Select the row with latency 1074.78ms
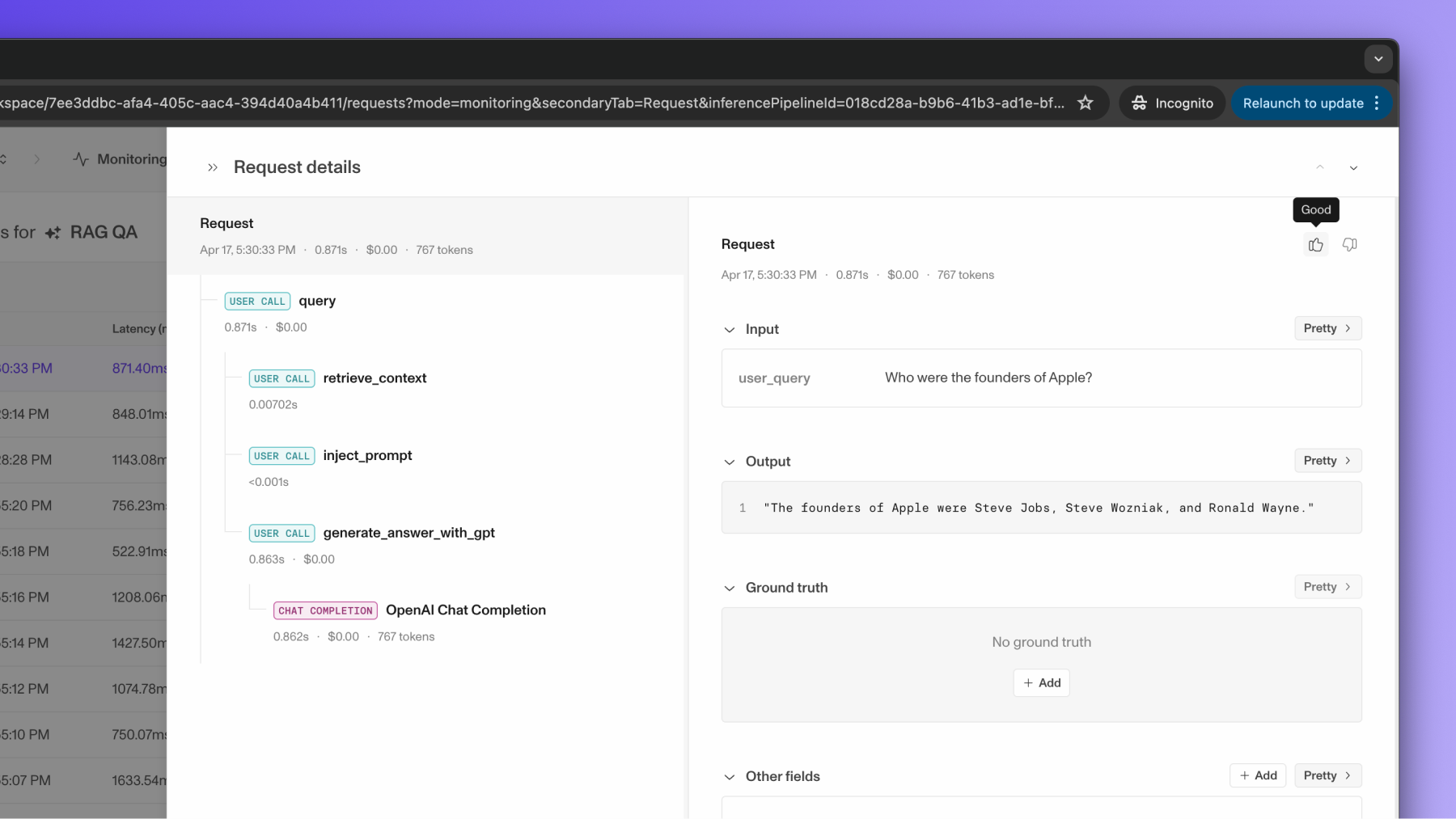Image resolution: width=1456 pixels, height=819 pixels. tap(83, 690)
